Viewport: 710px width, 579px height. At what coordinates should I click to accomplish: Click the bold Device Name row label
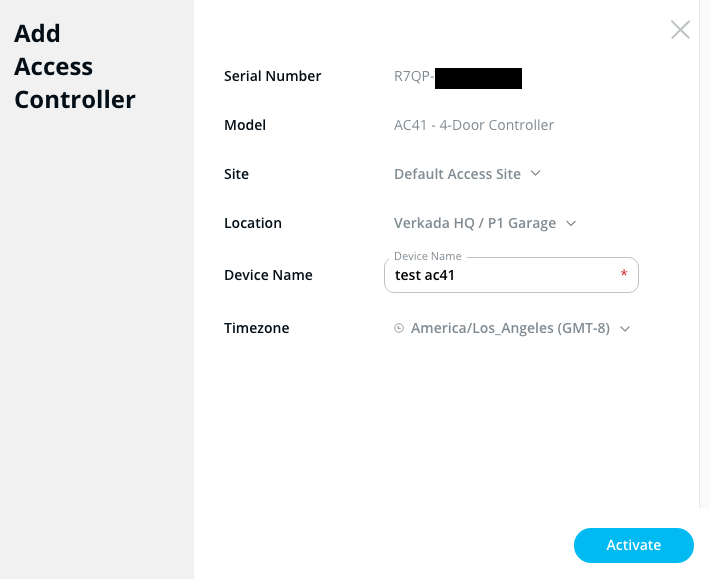(268, 275)
